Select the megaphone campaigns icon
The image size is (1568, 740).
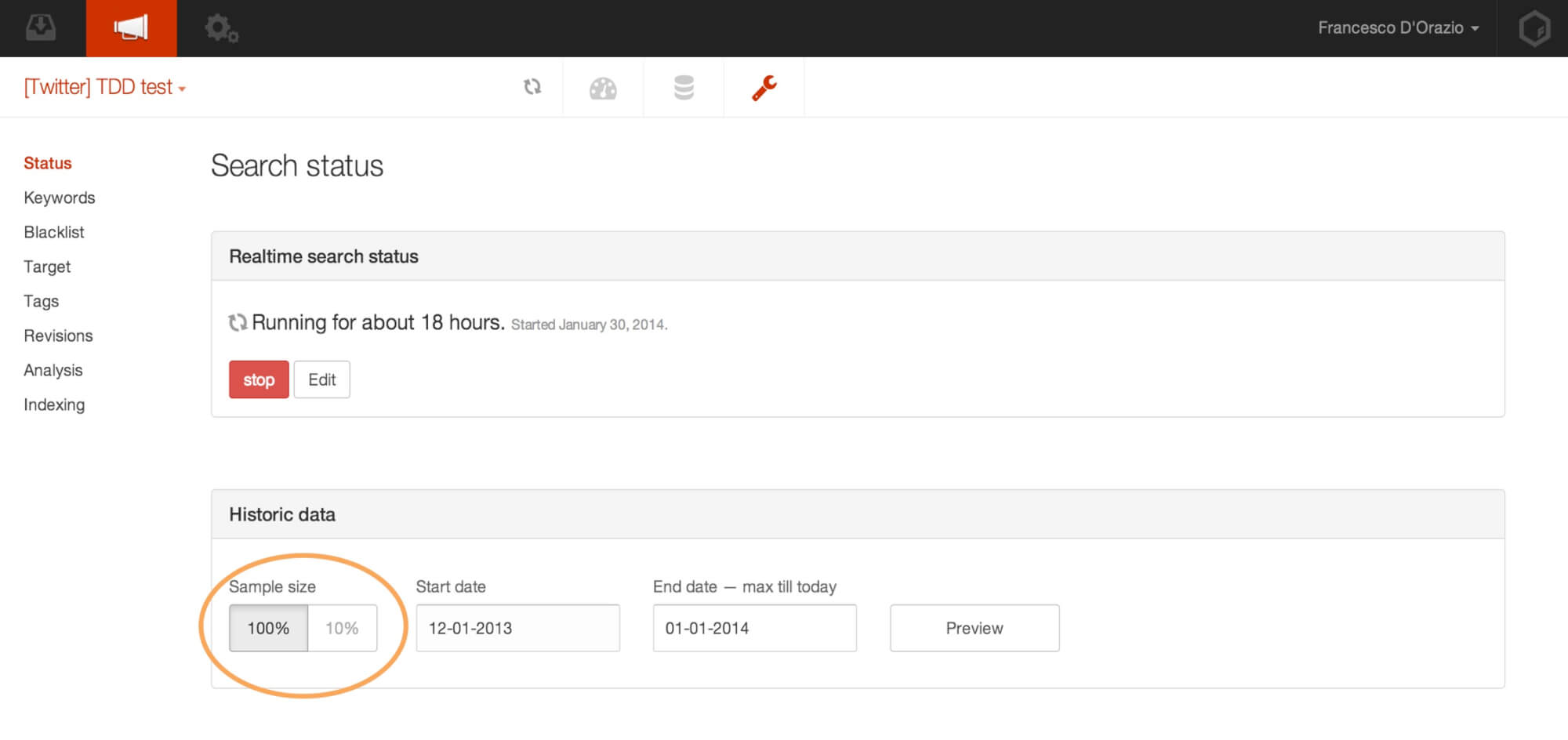(x=131, y=28)
